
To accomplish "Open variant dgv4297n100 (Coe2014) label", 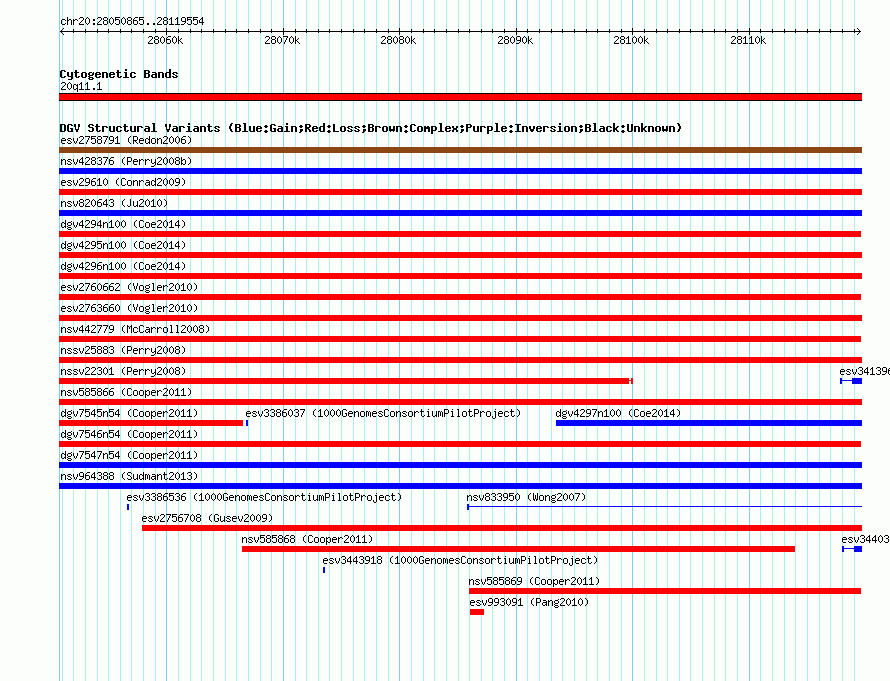I will (618, 413).
